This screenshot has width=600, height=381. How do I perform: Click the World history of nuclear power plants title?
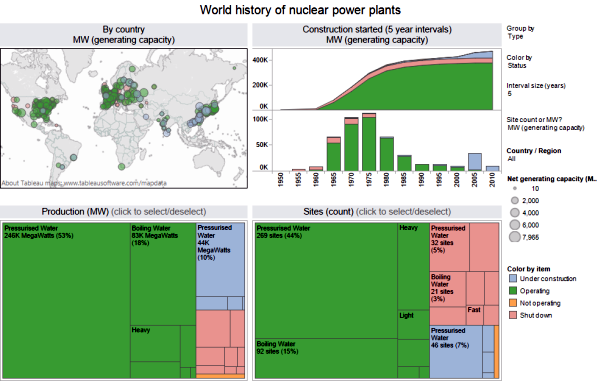(x=300, y=10)
